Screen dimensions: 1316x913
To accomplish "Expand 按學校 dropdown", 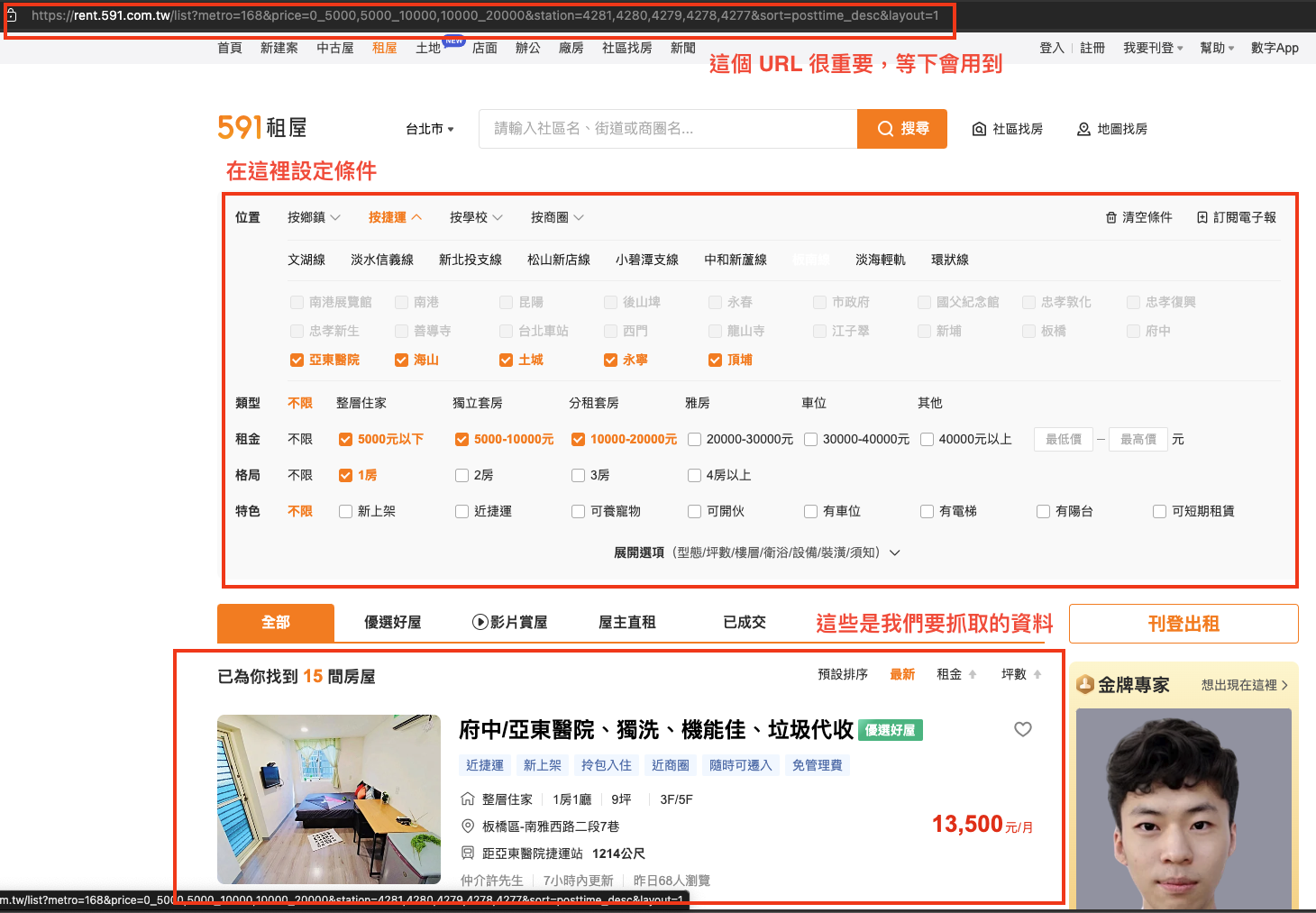I will [x=476, y=217].
